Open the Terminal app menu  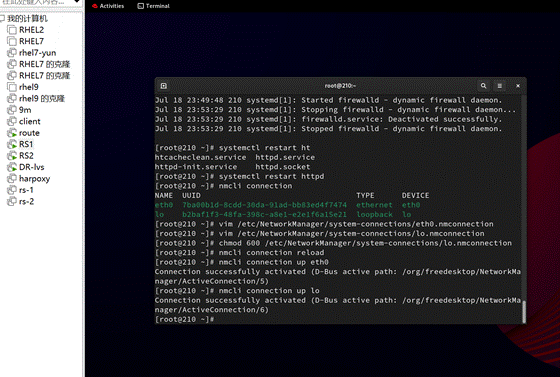(x=154, y=6)
